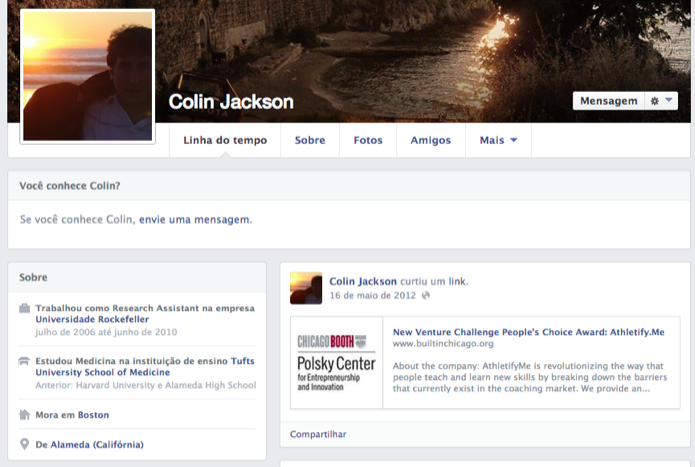Click the profile name Colin Jackson on cover

click(231, 102)
